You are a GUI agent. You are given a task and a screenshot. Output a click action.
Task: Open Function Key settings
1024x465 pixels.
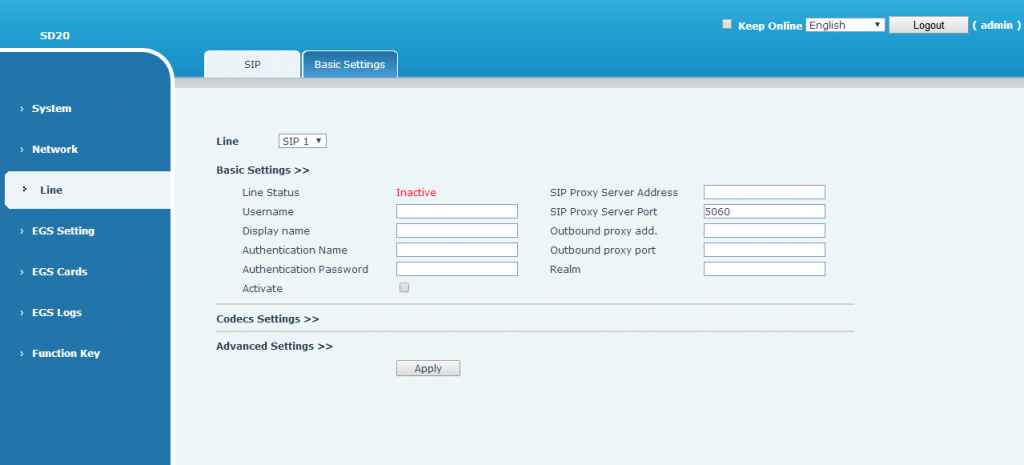coord(65,353)
